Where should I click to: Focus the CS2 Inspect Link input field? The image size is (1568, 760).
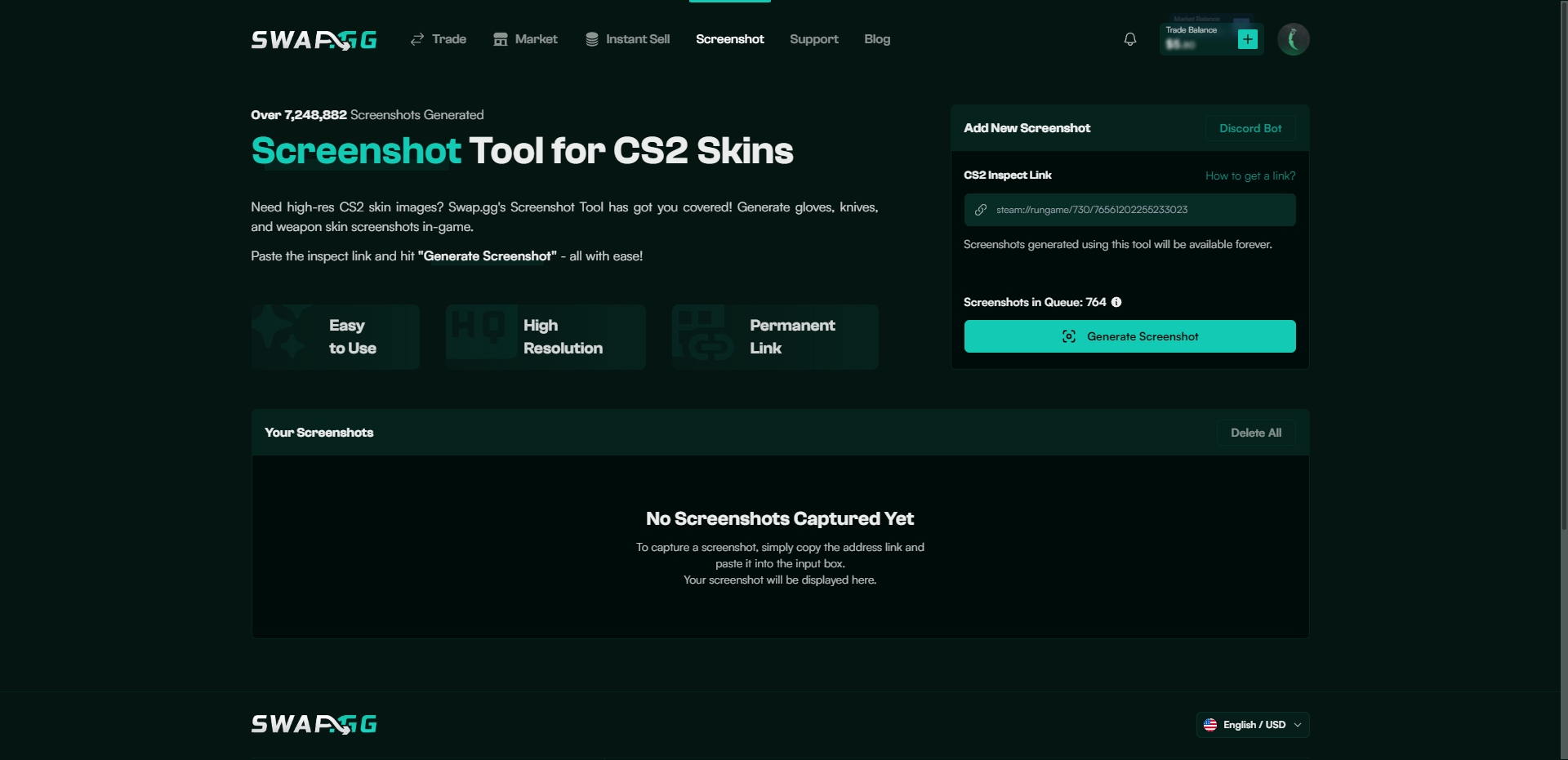pos(1129,210)
